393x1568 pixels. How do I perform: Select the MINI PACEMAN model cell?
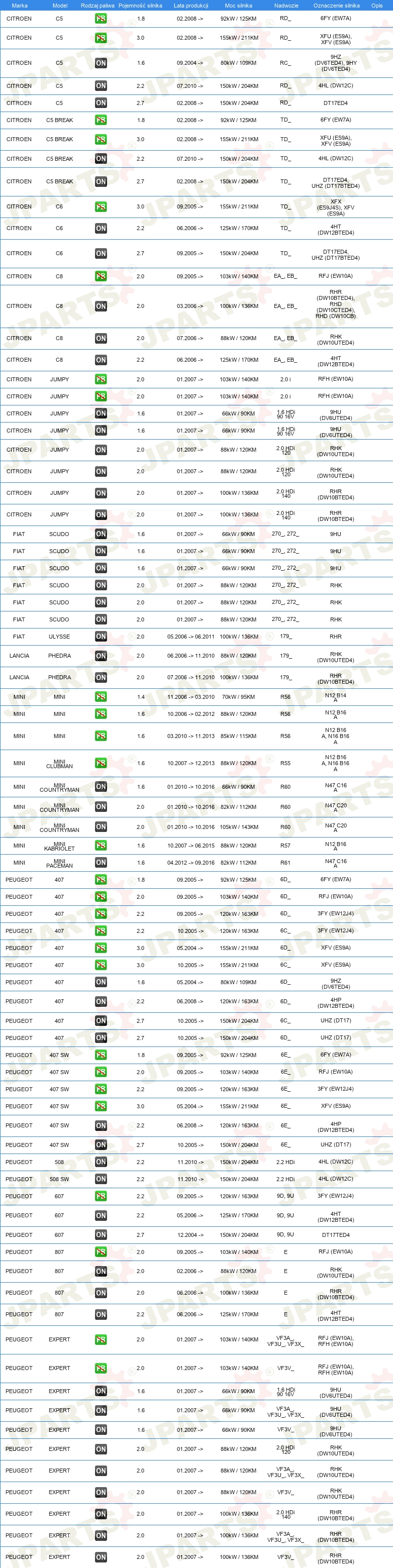[x=59, y=863]
